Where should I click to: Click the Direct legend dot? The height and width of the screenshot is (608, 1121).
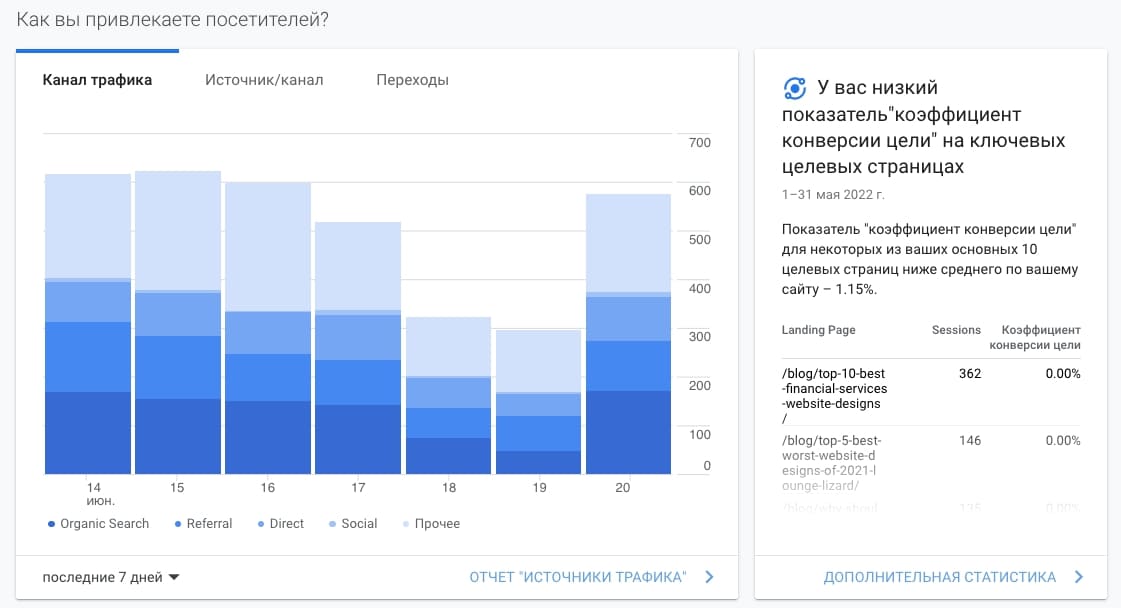tap(261, 524)
